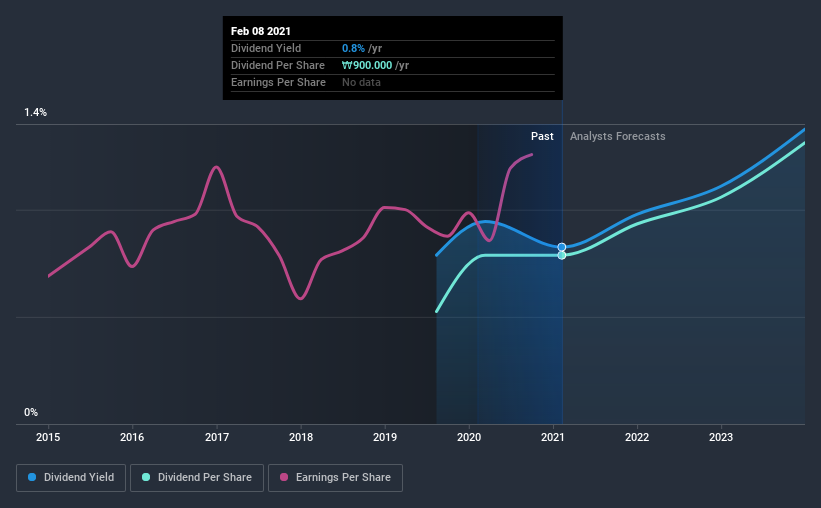Click the 0.8% dividend yield value

pyautogui.click(x=353, y=48)
